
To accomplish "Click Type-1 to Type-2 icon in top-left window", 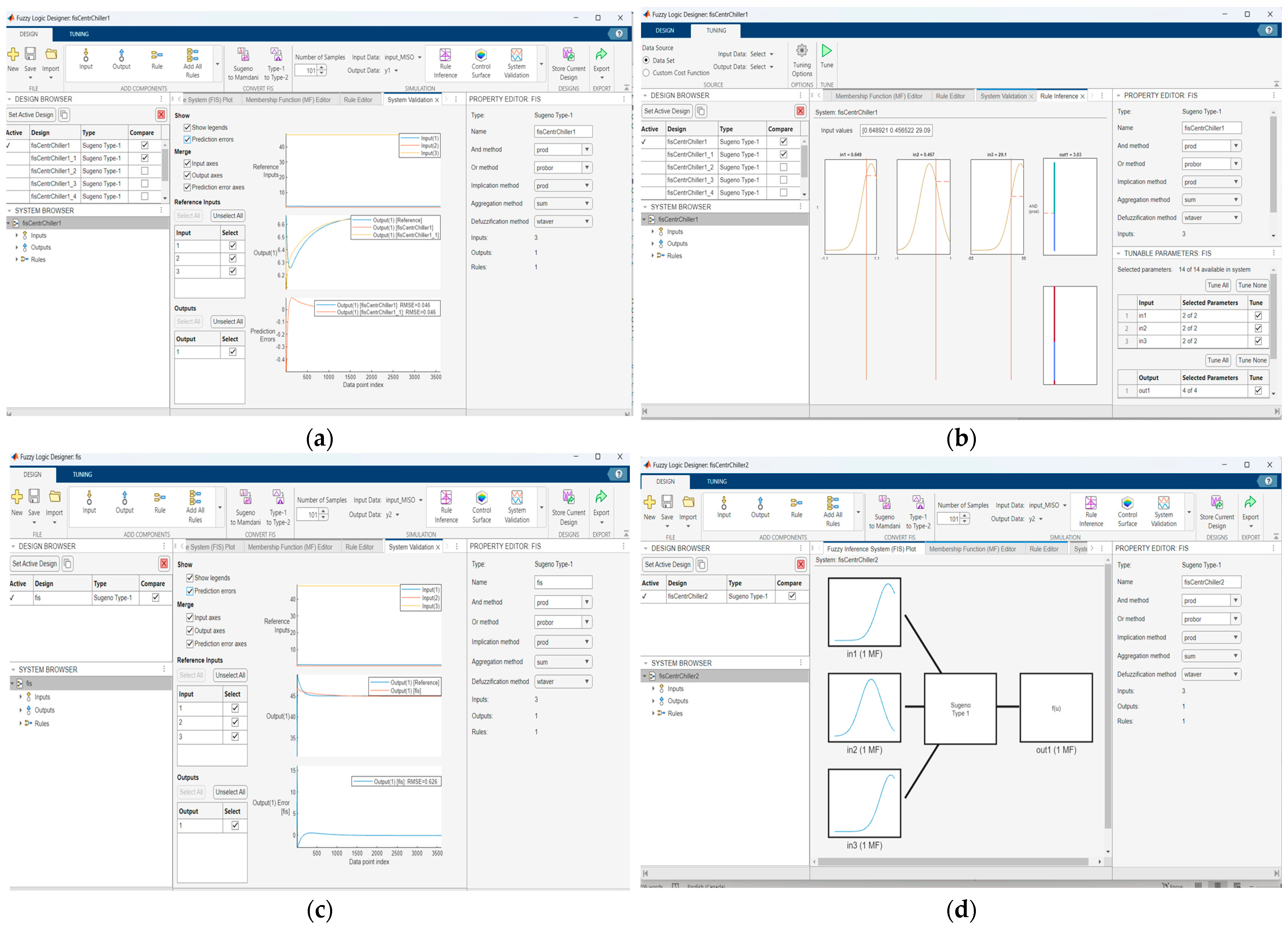I will (x=276, y=55).
